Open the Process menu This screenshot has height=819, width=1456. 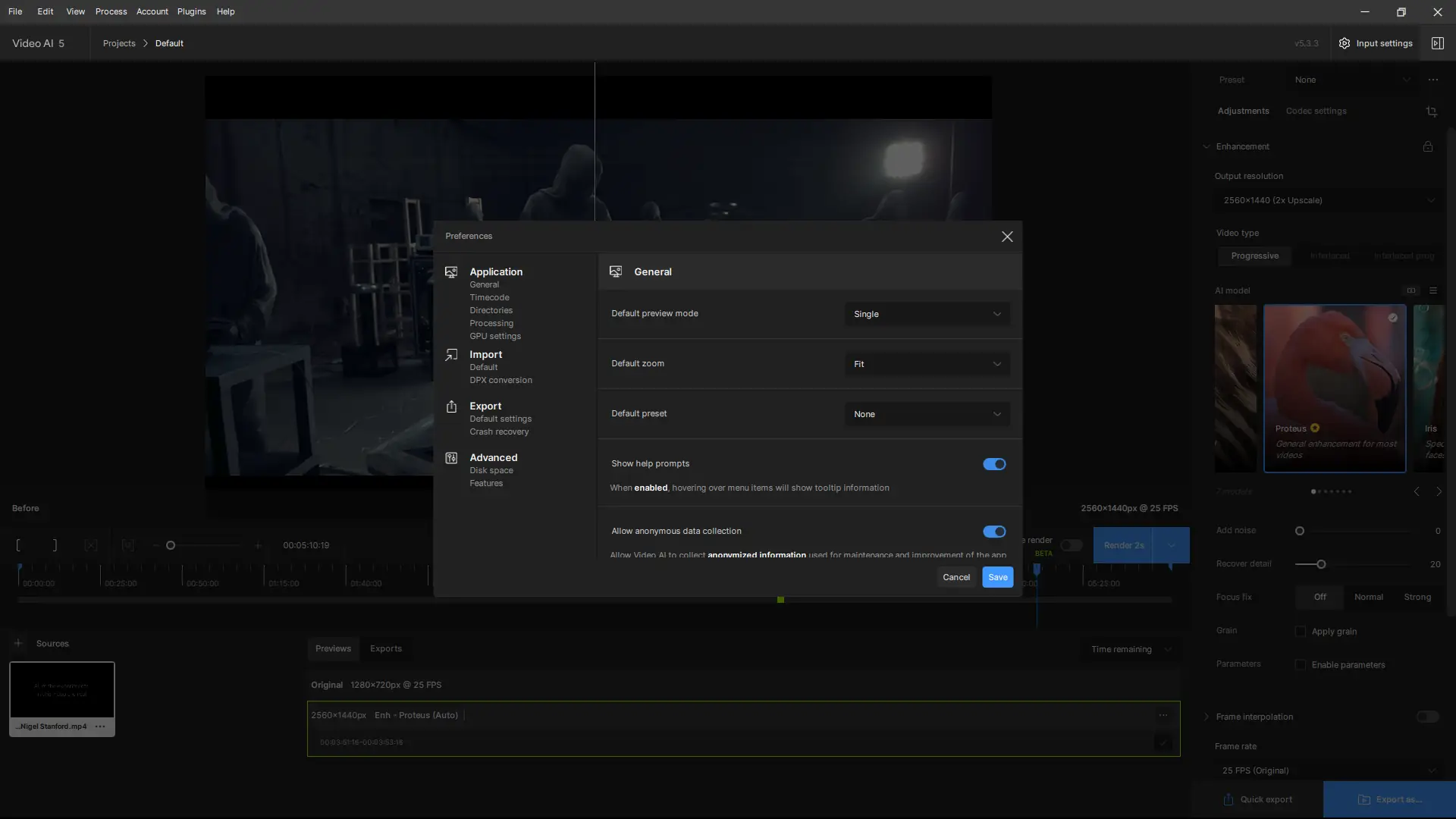click(x=111, y=11)
